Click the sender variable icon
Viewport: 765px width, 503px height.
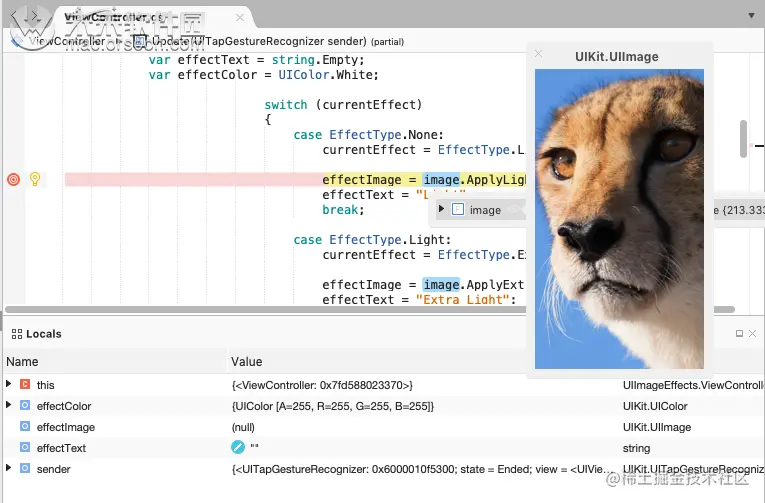(x=25, y=468)
